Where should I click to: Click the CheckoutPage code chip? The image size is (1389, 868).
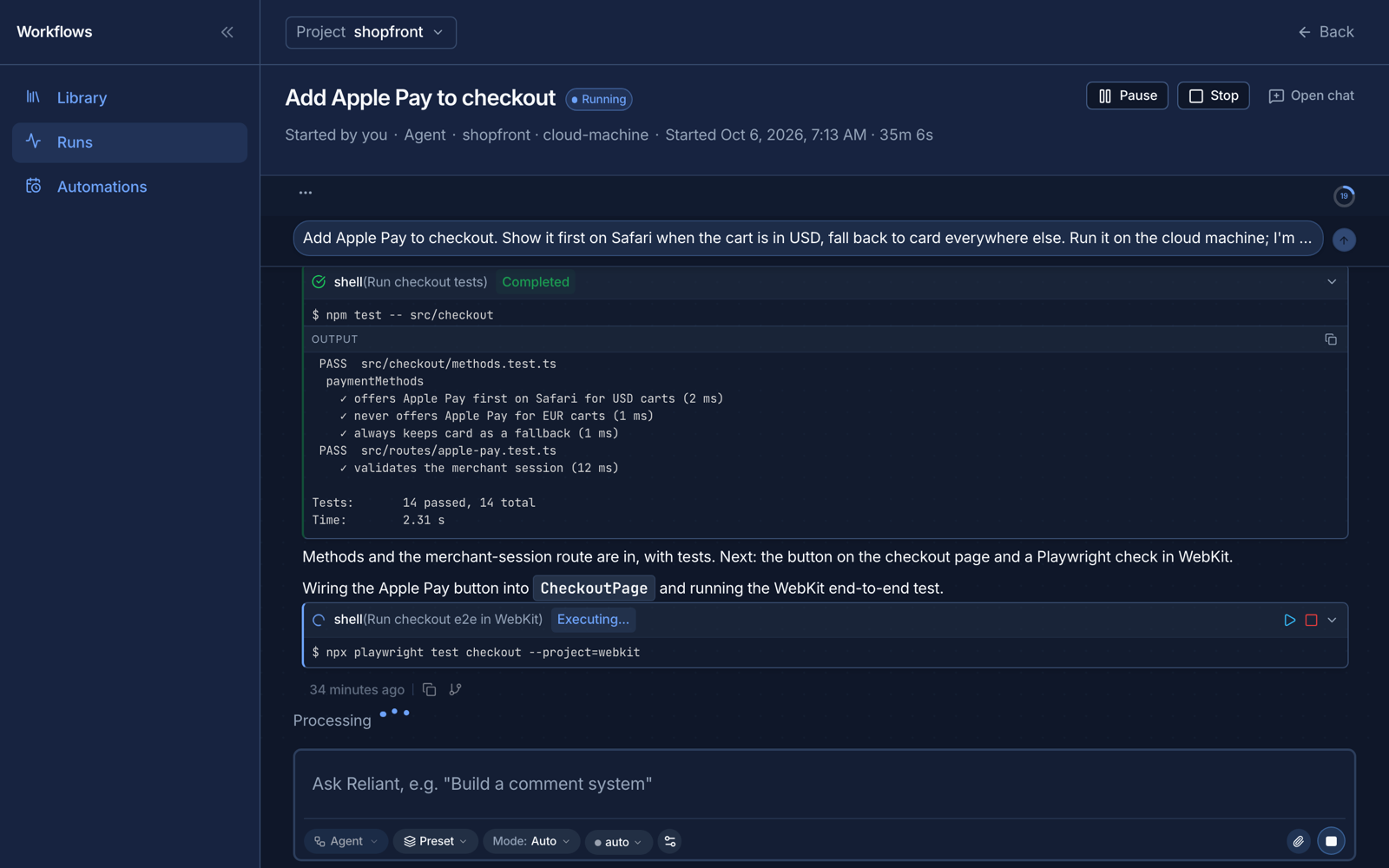pos(594,589)
